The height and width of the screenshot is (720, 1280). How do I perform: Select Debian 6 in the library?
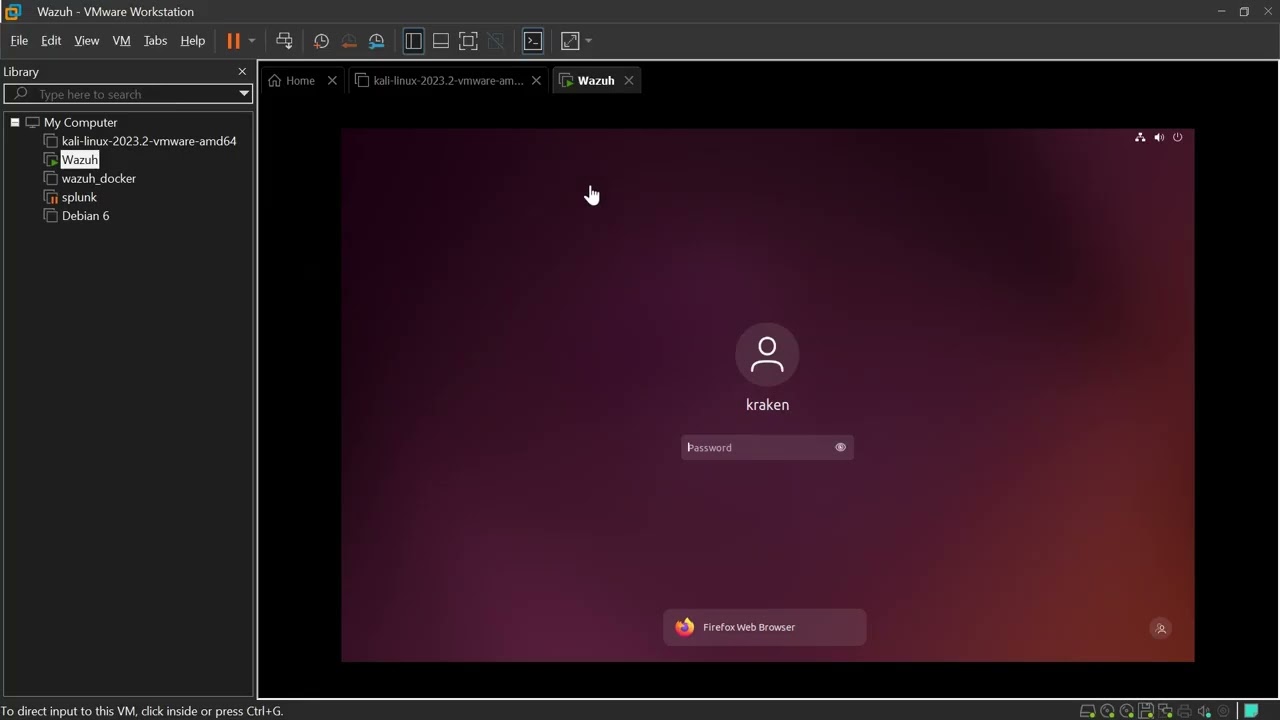point(86,216)
